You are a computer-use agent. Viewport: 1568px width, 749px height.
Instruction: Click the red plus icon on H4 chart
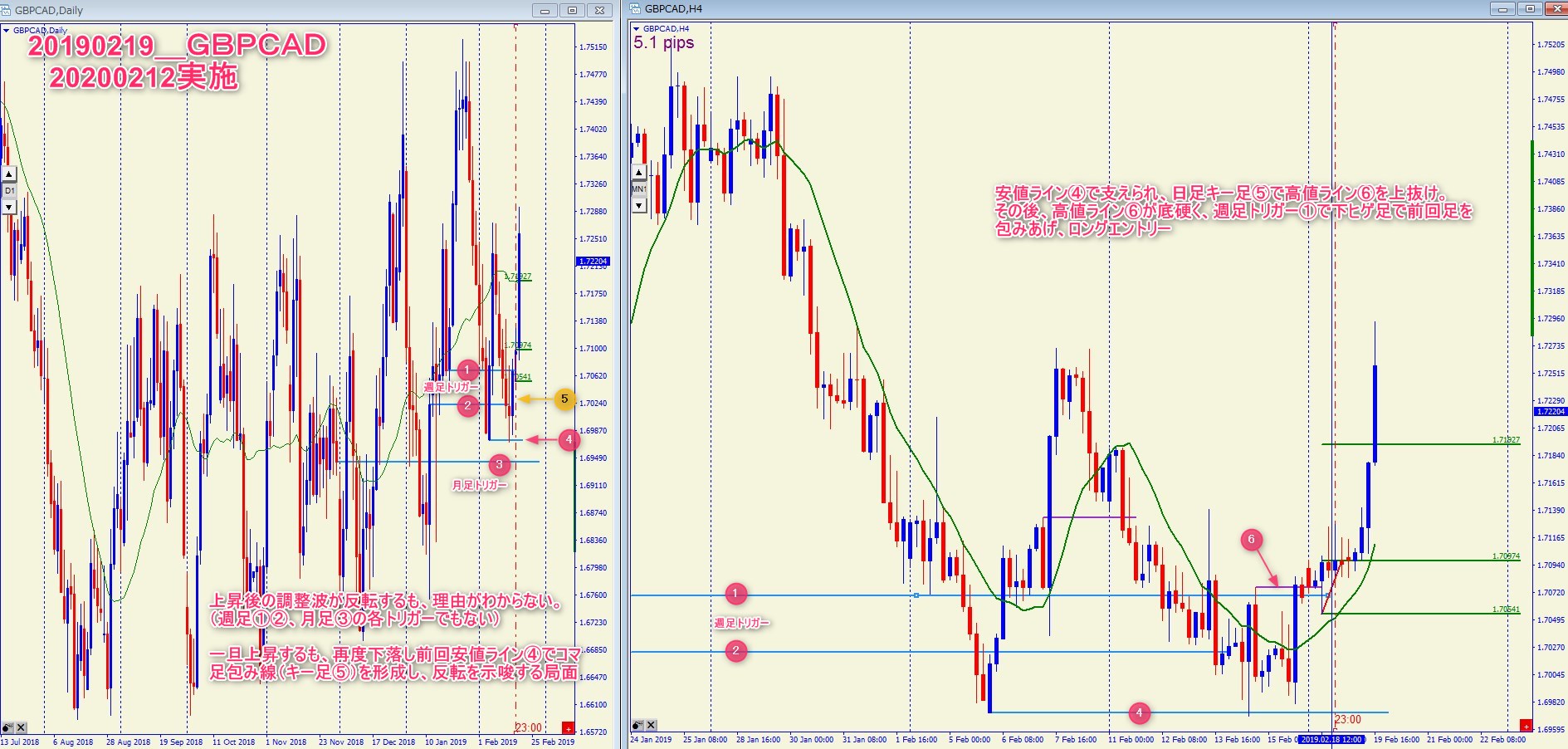coord(1526,726)
